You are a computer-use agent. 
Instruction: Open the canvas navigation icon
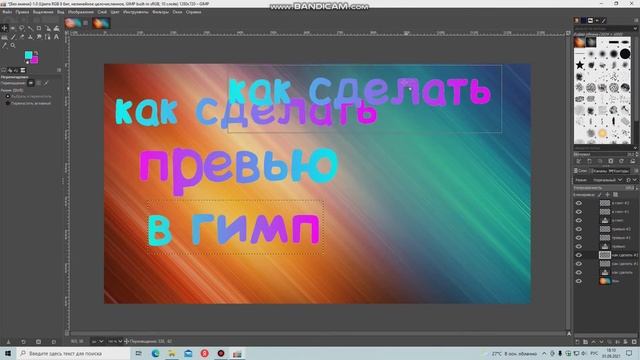[569, 333]
